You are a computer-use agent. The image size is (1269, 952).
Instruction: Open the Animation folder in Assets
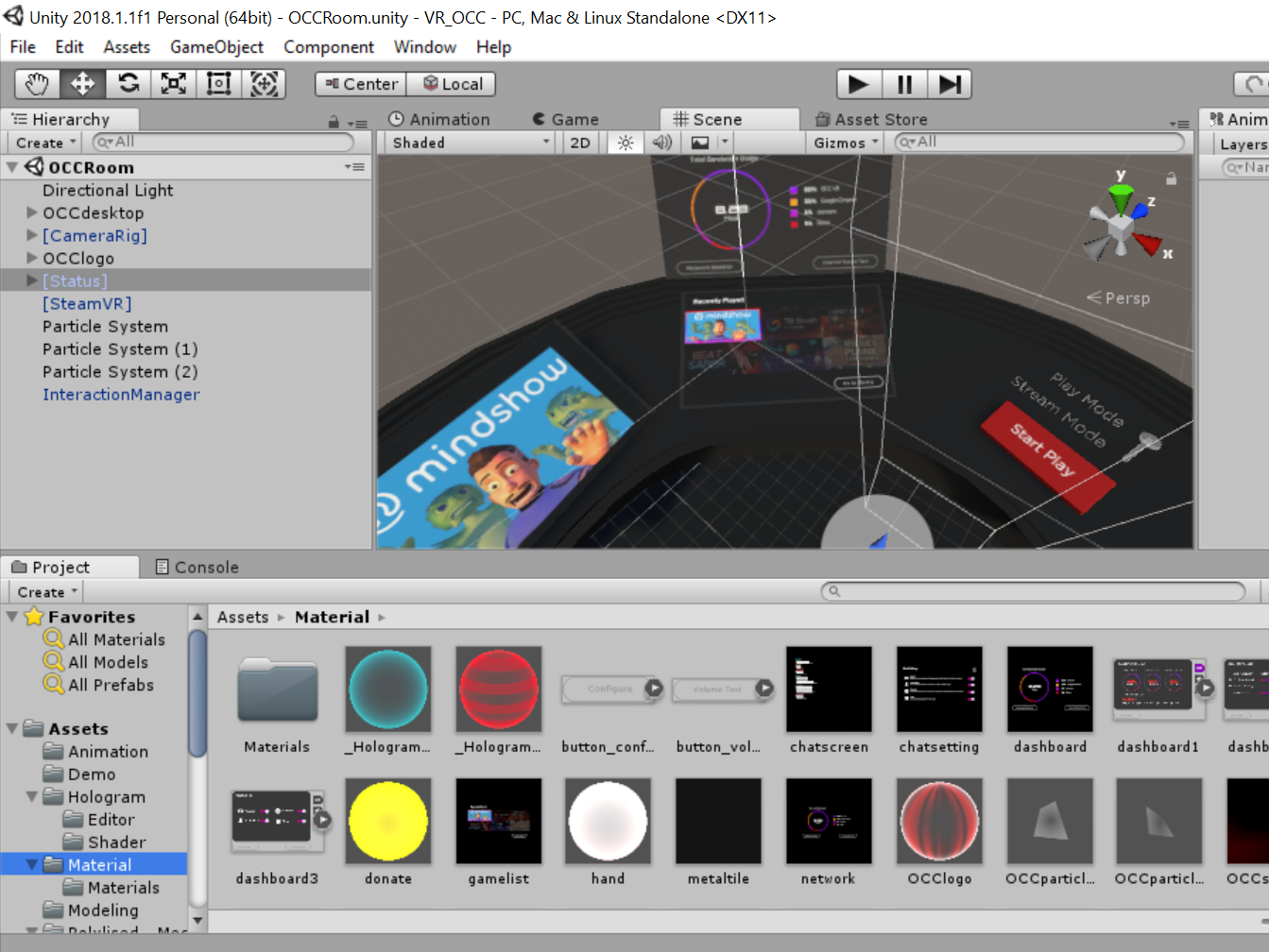tap(108, 752)
